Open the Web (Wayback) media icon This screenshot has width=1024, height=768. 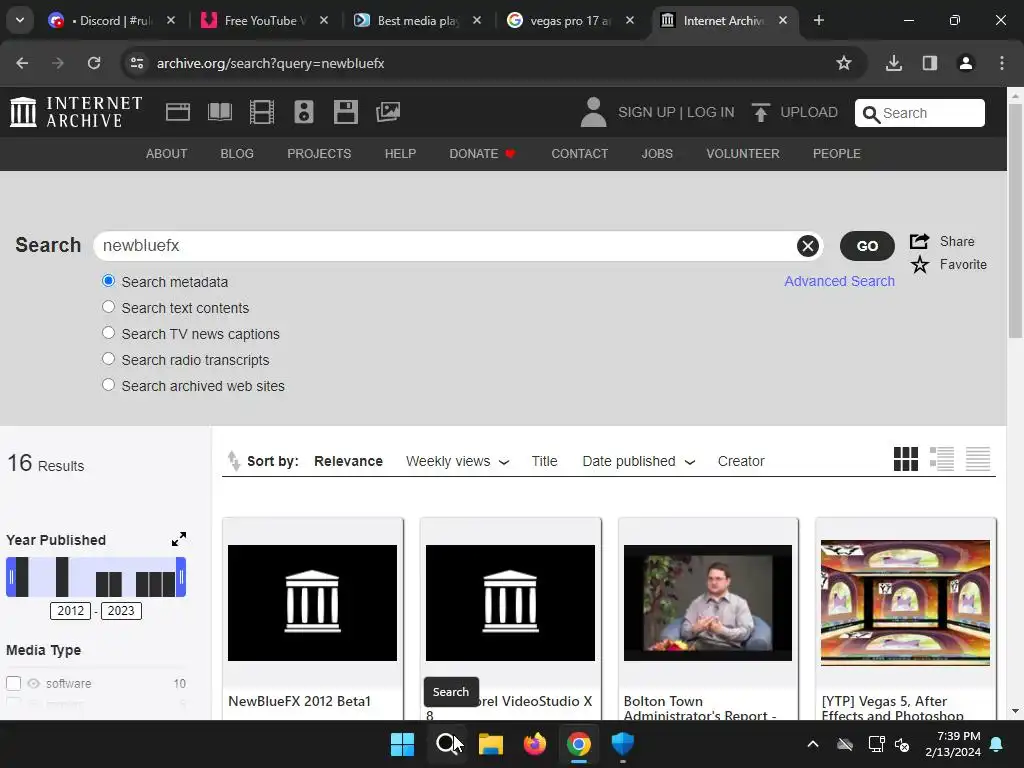pyautogui.click(x=178, y=112)
